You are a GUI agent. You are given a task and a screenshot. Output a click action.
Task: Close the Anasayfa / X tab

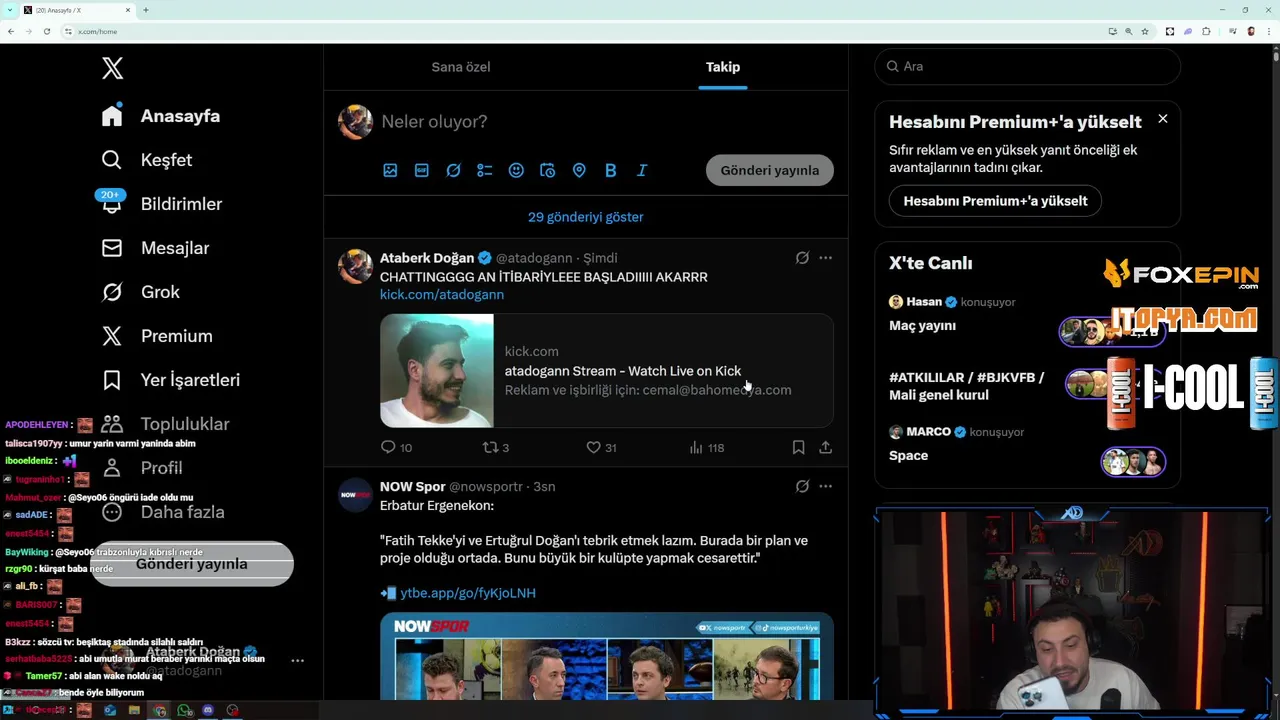pos(128,10)
